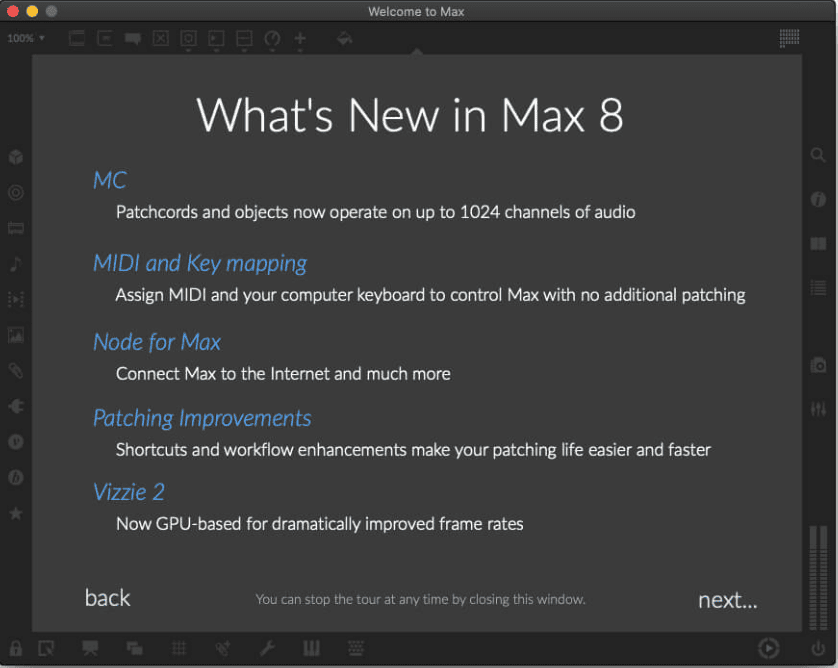Open the reference book icon in right sidebar

[x=818, y=244]
